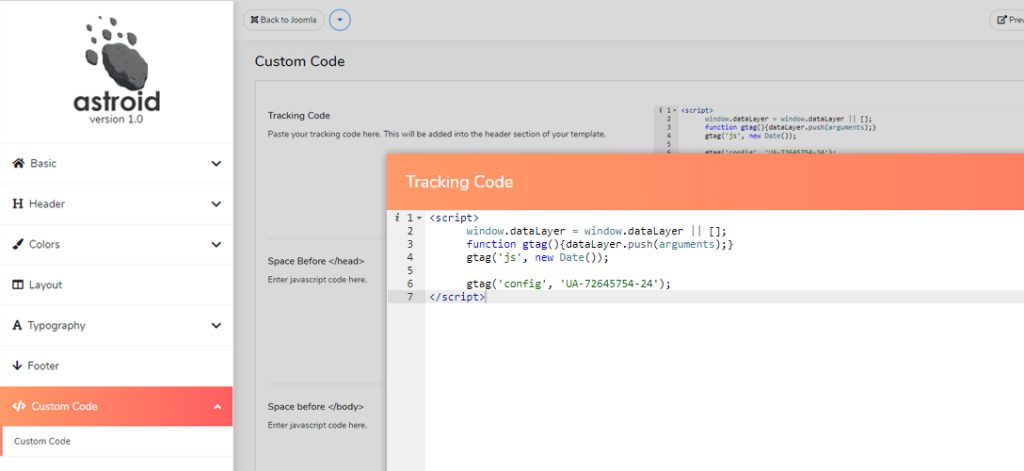Open the Header menu item

[116, 204]
